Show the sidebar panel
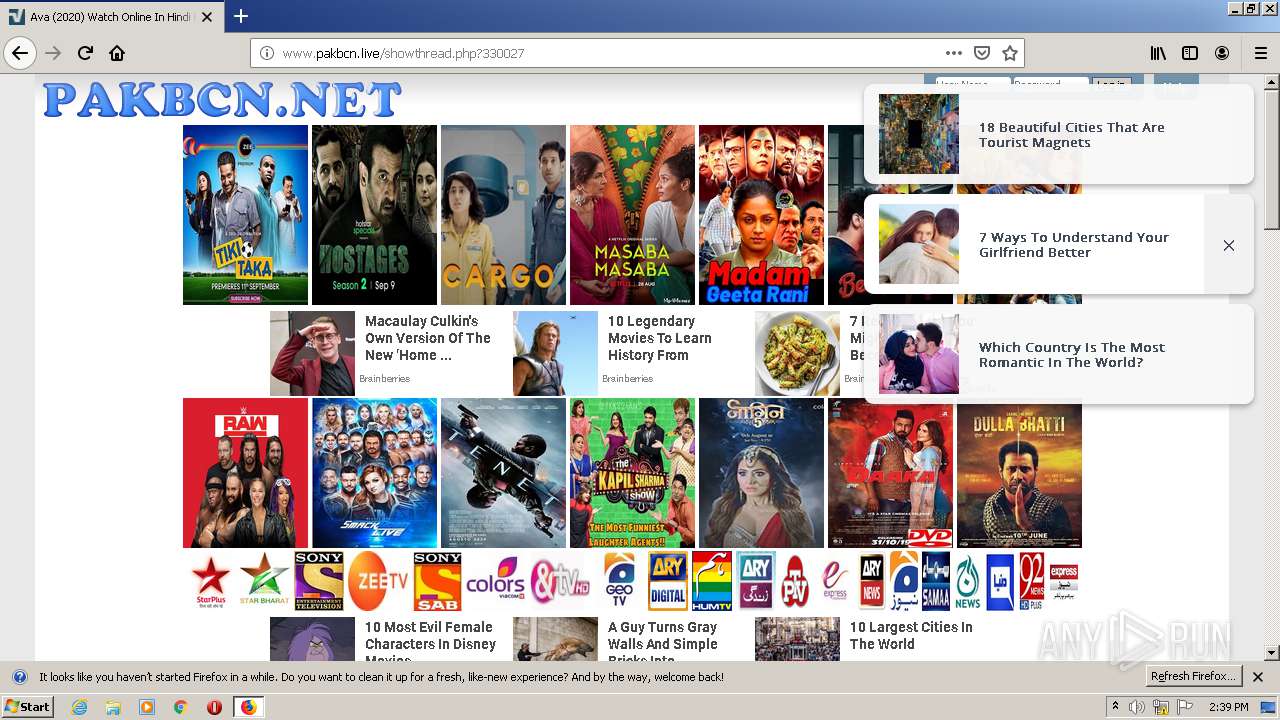Screen dimensions: 1280x720 (x=1190, y=53)
